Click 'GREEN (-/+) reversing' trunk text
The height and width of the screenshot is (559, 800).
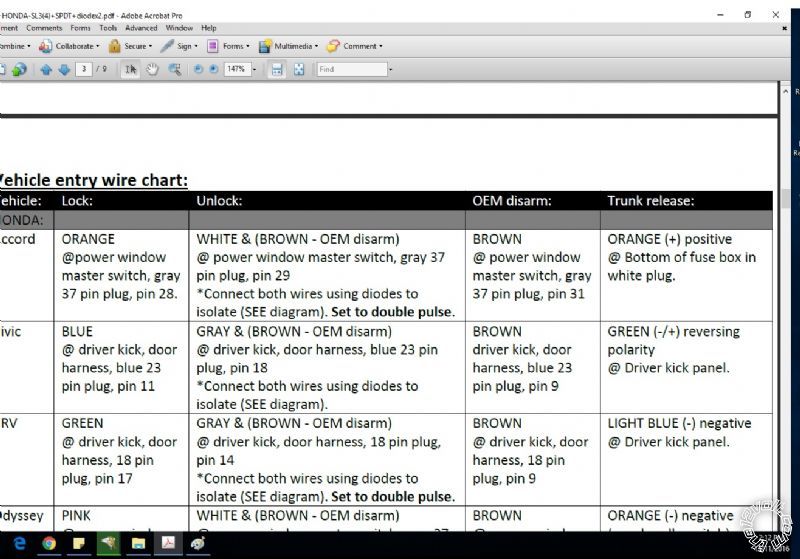point(673,332)
